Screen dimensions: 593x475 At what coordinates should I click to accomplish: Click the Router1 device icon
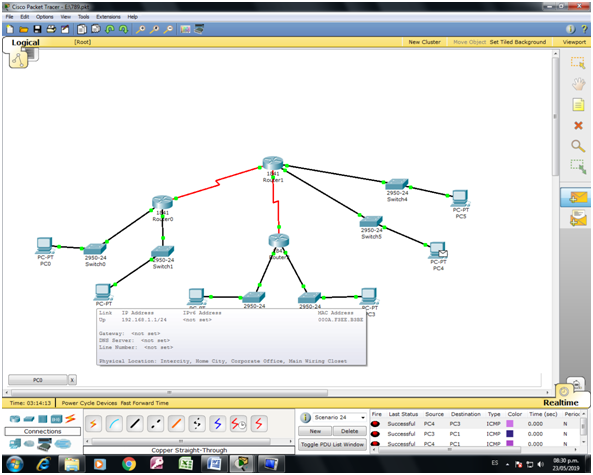coord(273,163)
